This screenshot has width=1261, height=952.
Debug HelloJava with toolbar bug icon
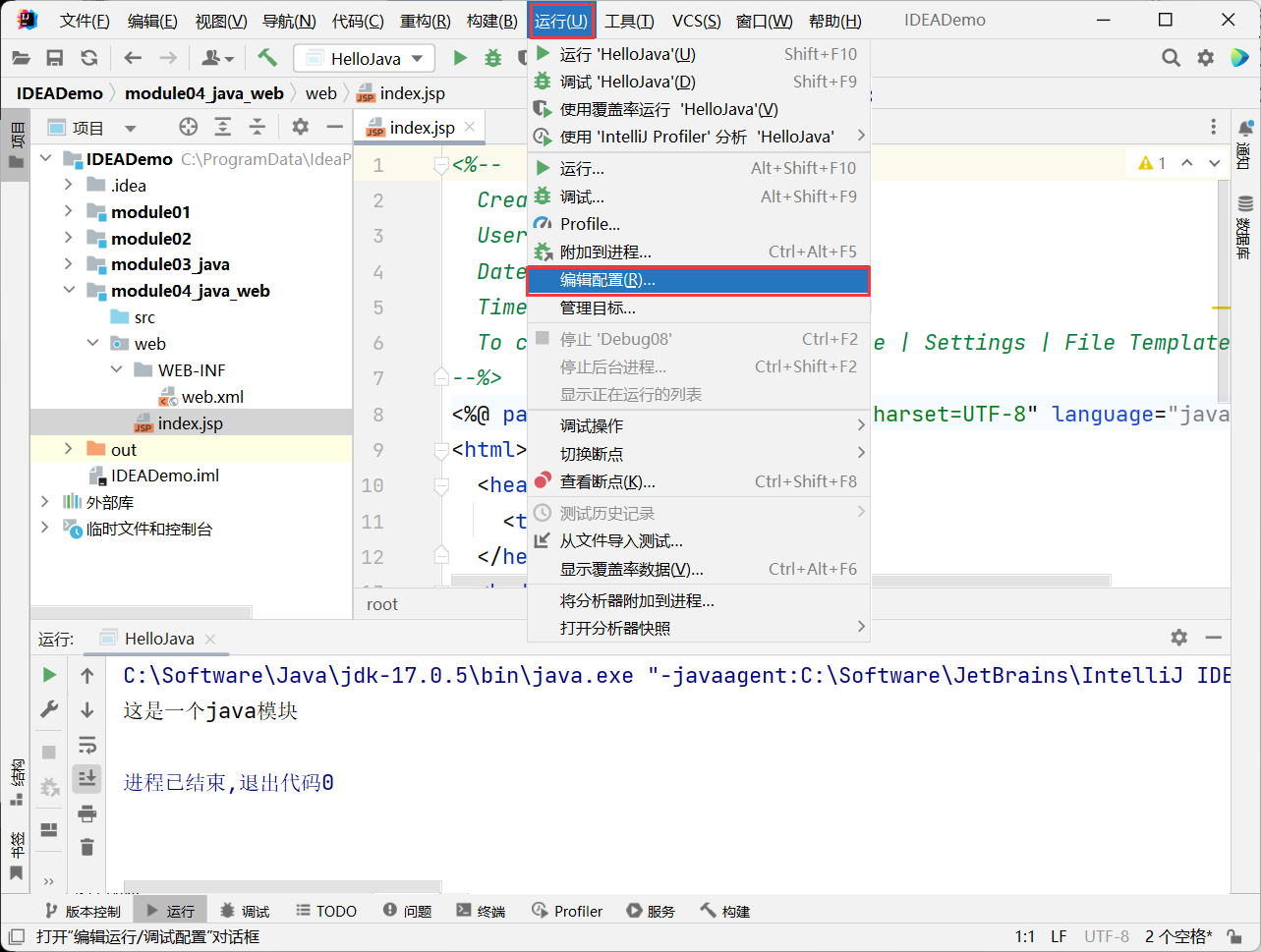click(x=493, y=58)
